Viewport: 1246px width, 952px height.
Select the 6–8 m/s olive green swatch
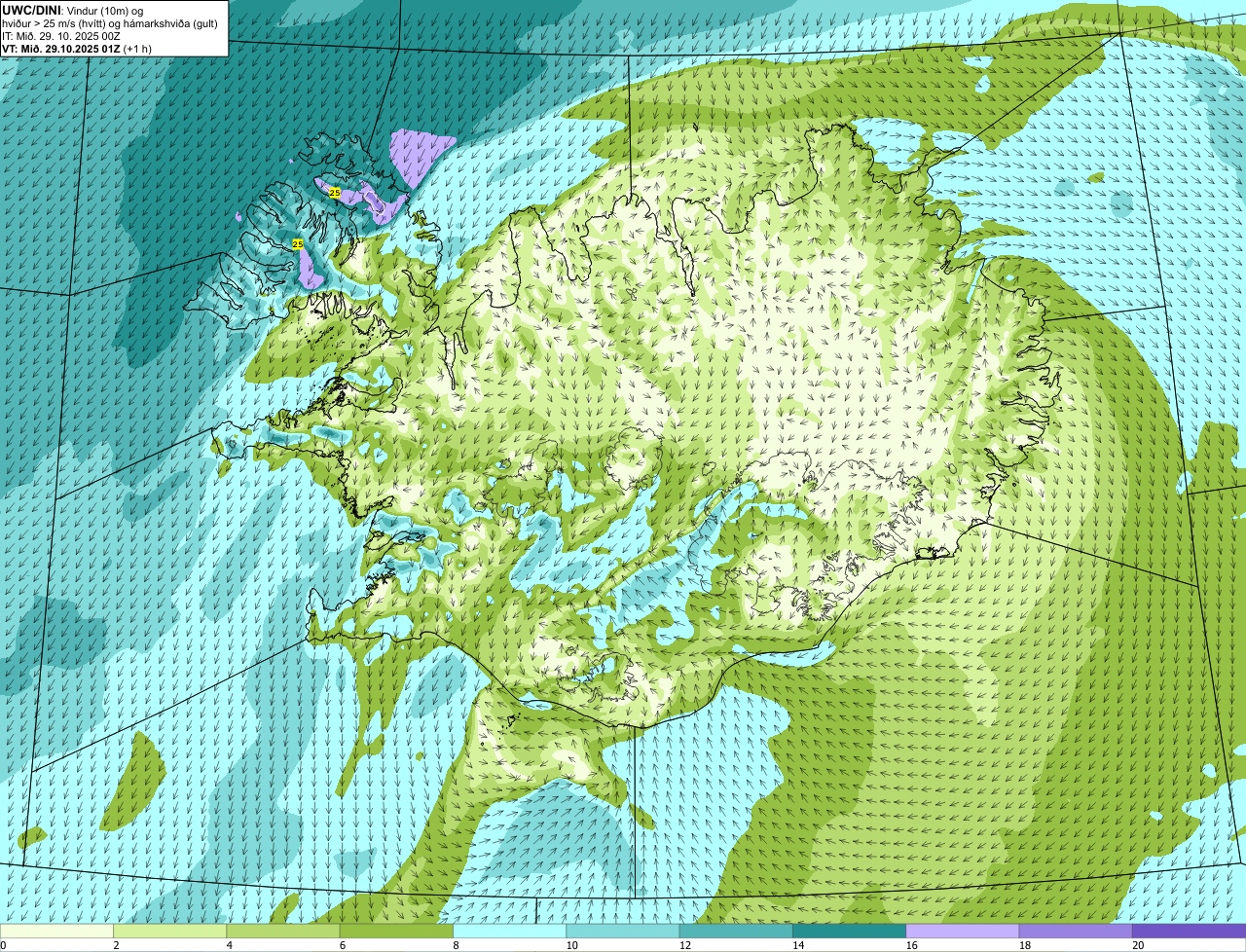point(396,931)
